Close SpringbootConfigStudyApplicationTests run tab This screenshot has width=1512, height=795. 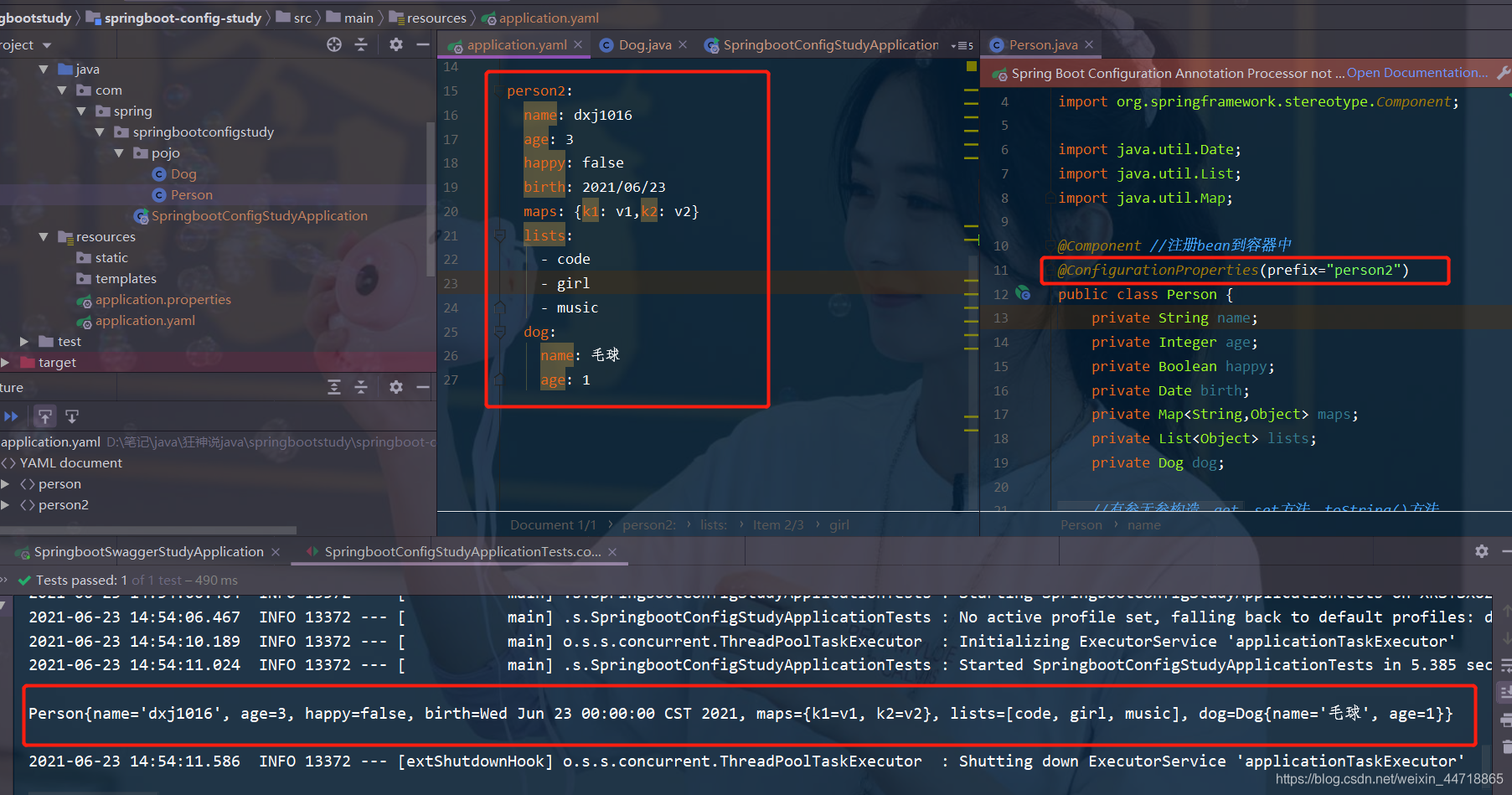click(x=612, y=552)
